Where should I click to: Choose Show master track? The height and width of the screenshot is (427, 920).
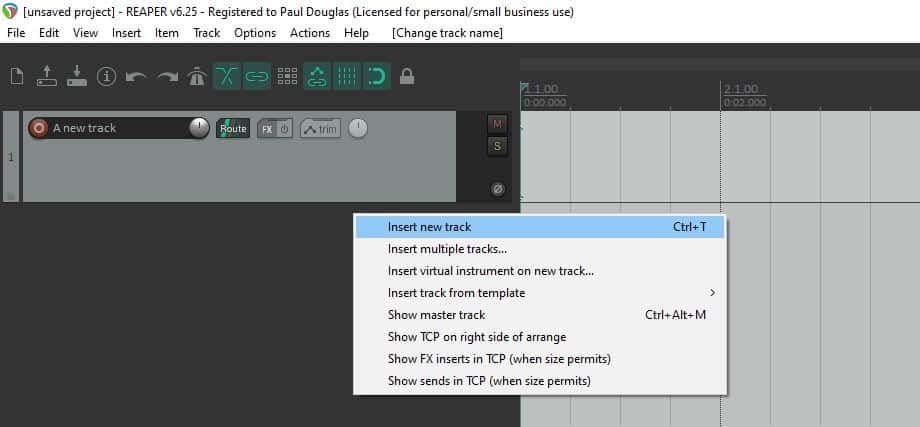[540, 315]
